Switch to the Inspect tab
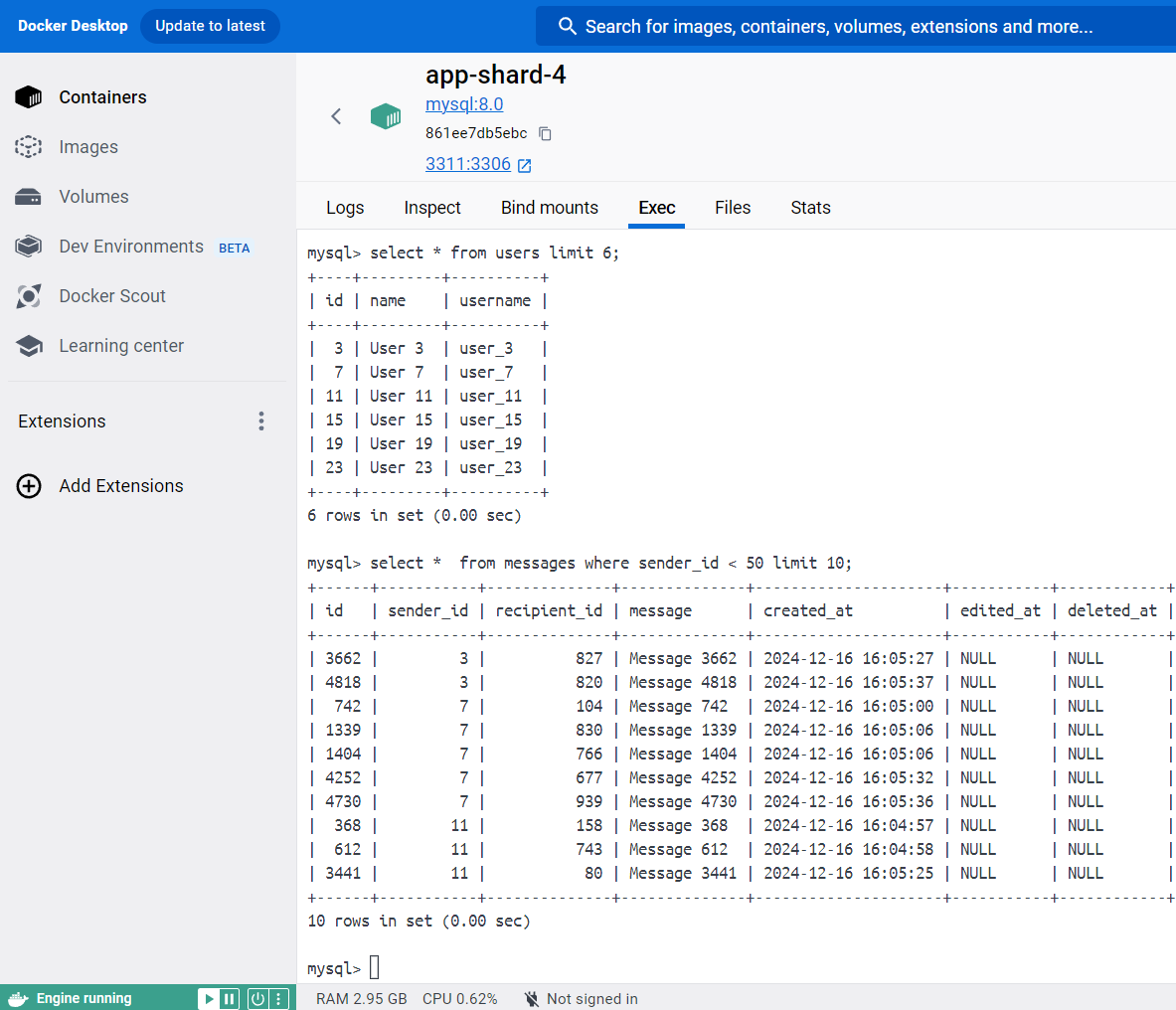1176x1010 pixels. coord(432,208)
